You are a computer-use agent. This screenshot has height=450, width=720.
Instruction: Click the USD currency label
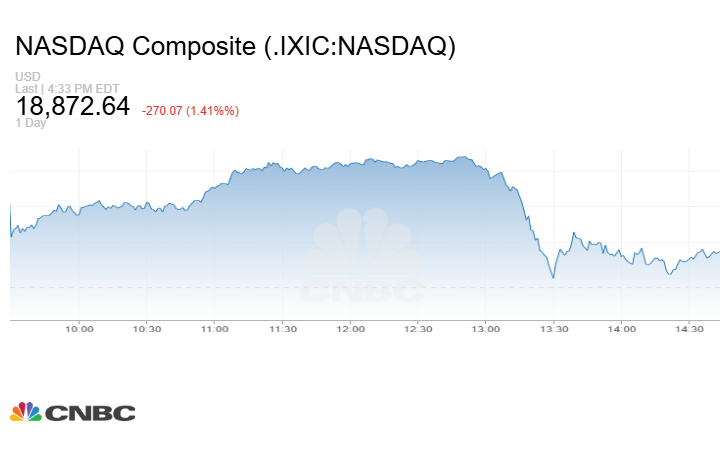coord(27,76)
